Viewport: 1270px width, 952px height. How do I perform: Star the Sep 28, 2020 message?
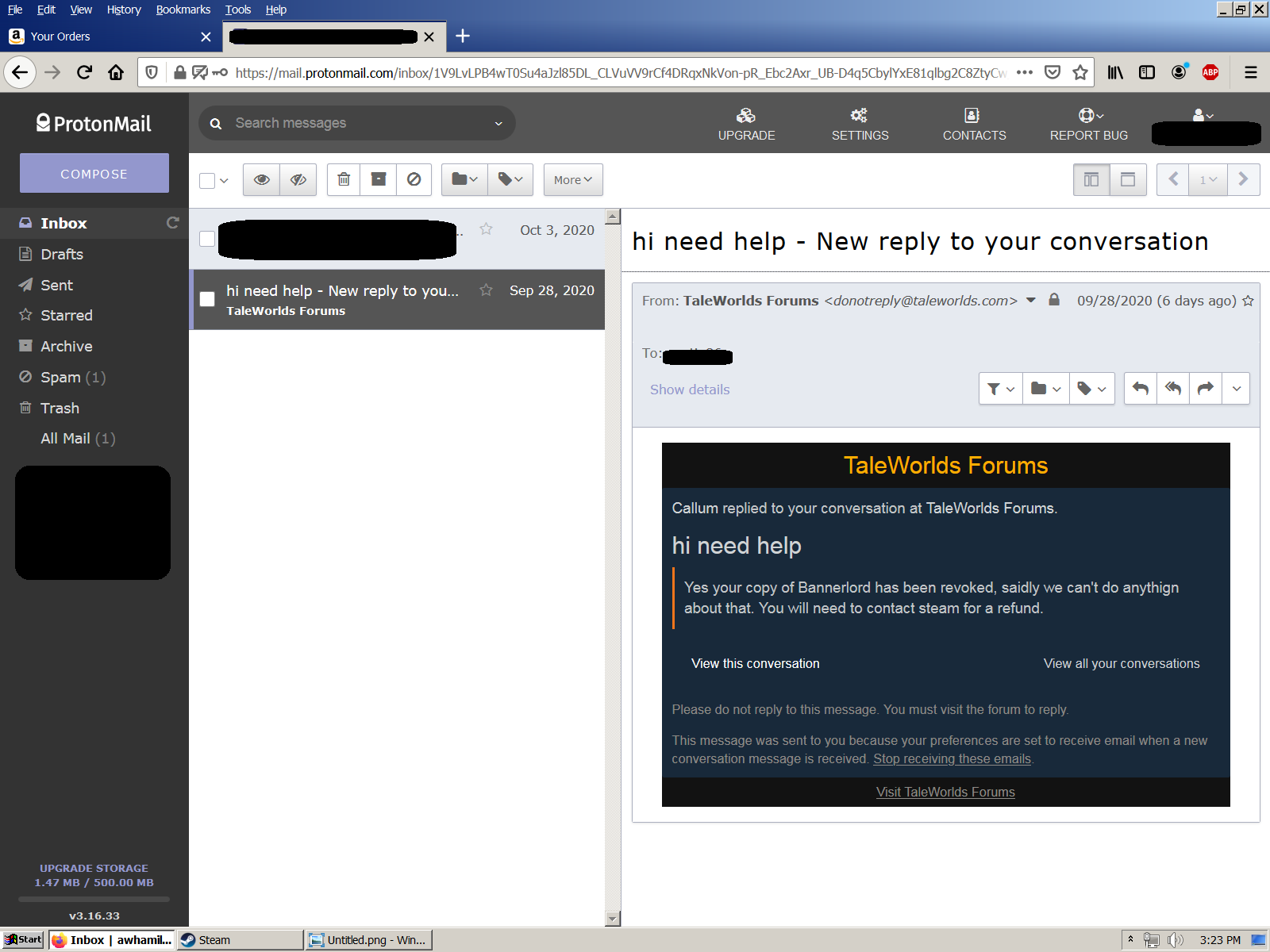click(x=486, y=290)
